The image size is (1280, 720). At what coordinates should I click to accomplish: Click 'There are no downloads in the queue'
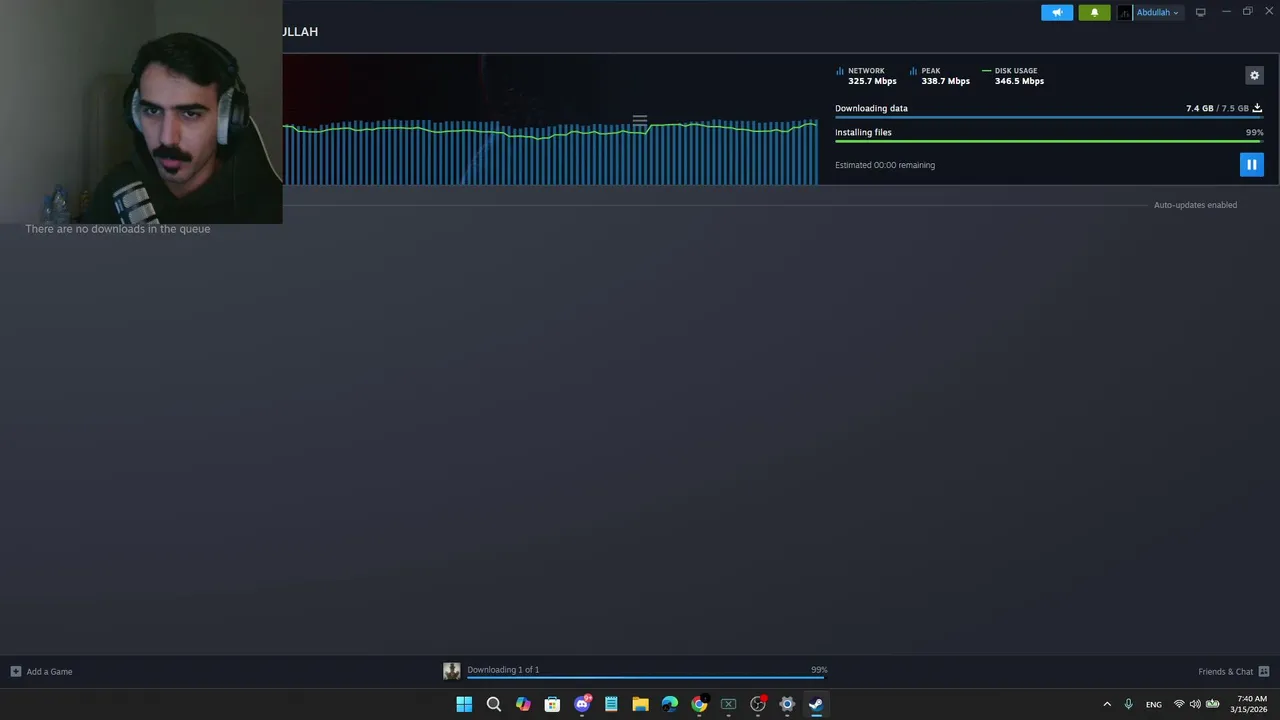[118, 229]
